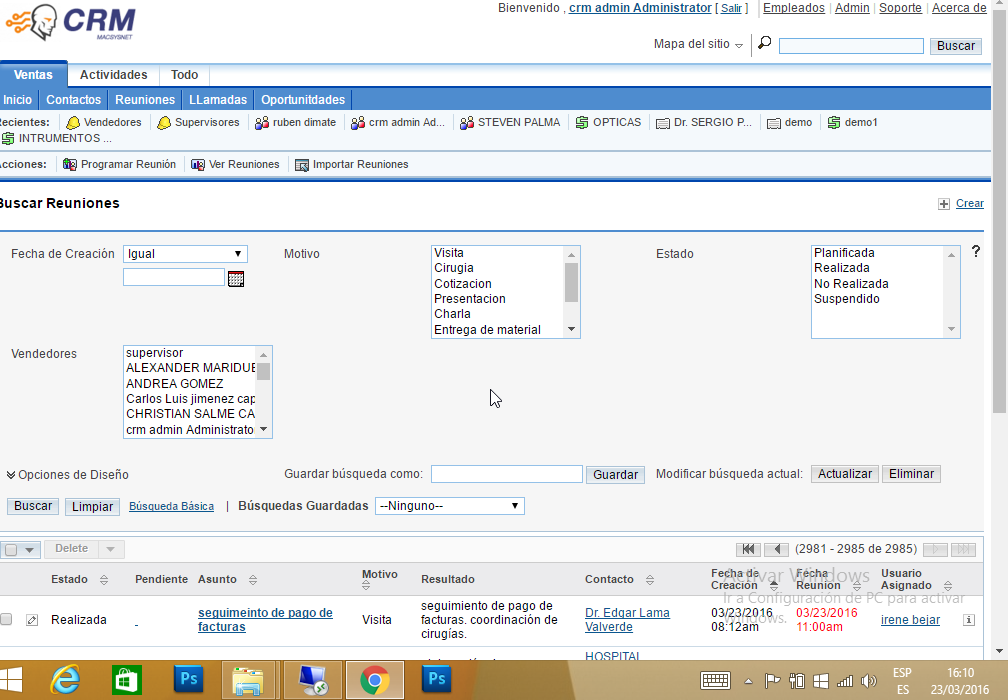The image size is (1008, 700).
Task: Click the edit pencil icon for first meeting
Action: coord(32,620)
